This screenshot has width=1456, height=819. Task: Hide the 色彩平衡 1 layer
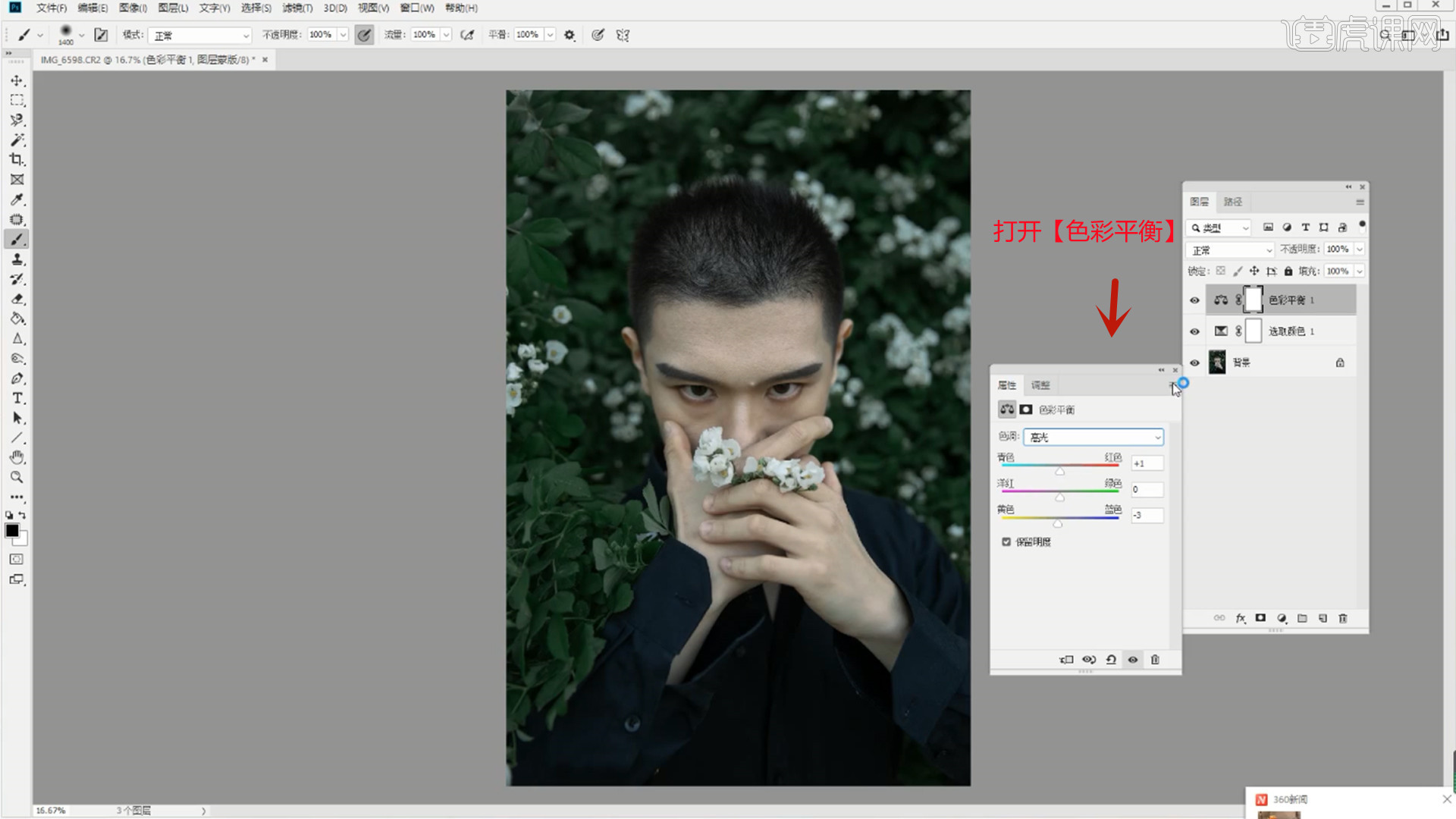coord(1195,300)
